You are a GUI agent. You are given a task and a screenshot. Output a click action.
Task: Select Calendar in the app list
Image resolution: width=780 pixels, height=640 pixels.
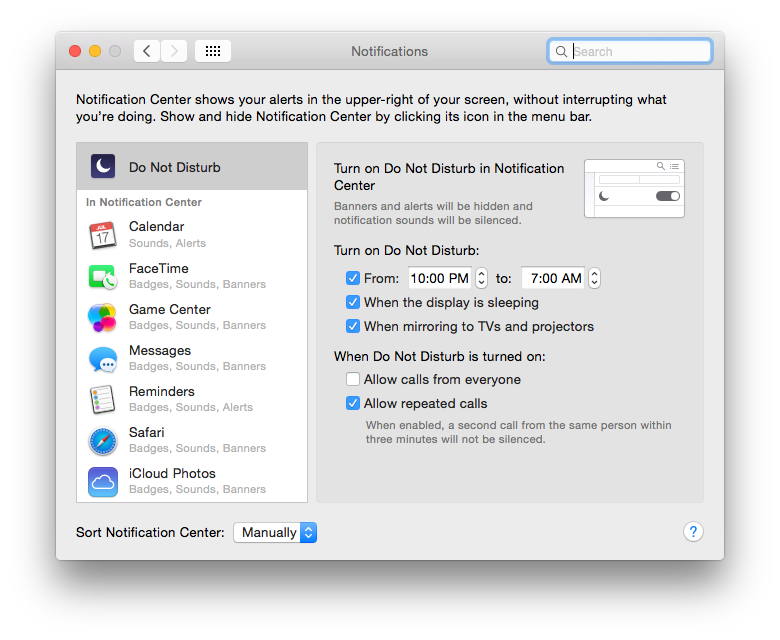pos(192,235)
